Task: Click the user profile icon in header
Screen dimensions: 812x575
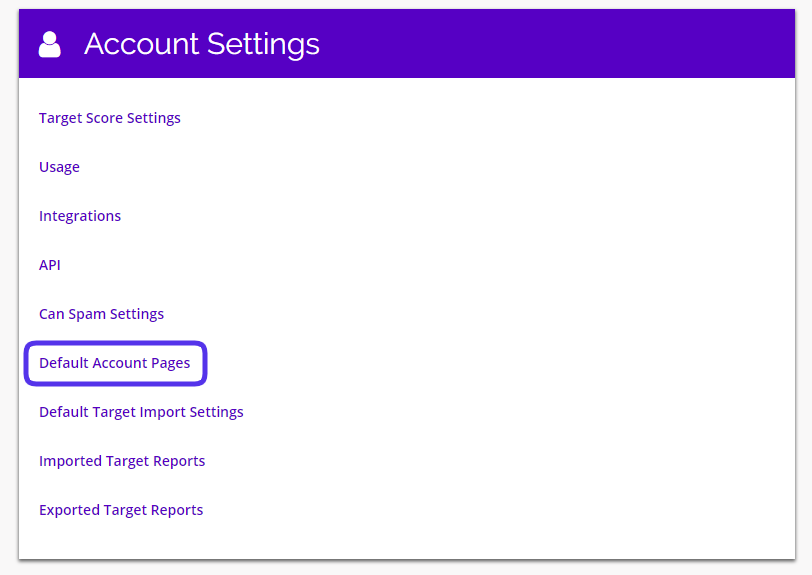Action: tap(50, 44)
